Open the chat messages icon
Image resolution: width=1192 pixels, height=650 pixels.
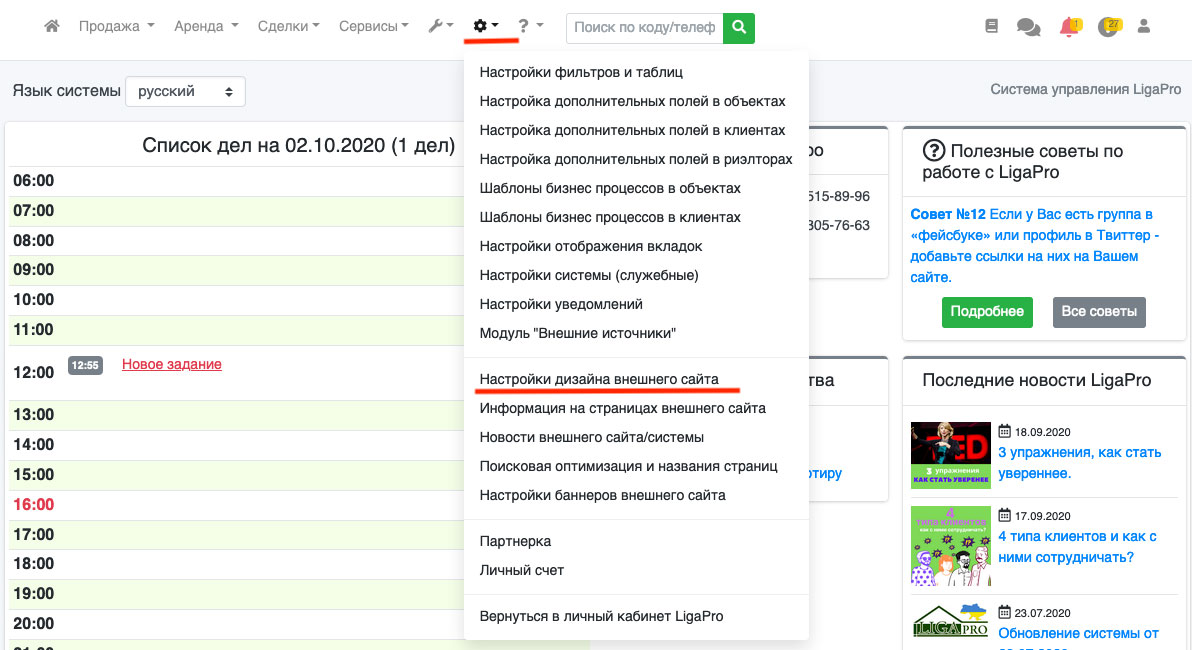[x=1028, y=27]
